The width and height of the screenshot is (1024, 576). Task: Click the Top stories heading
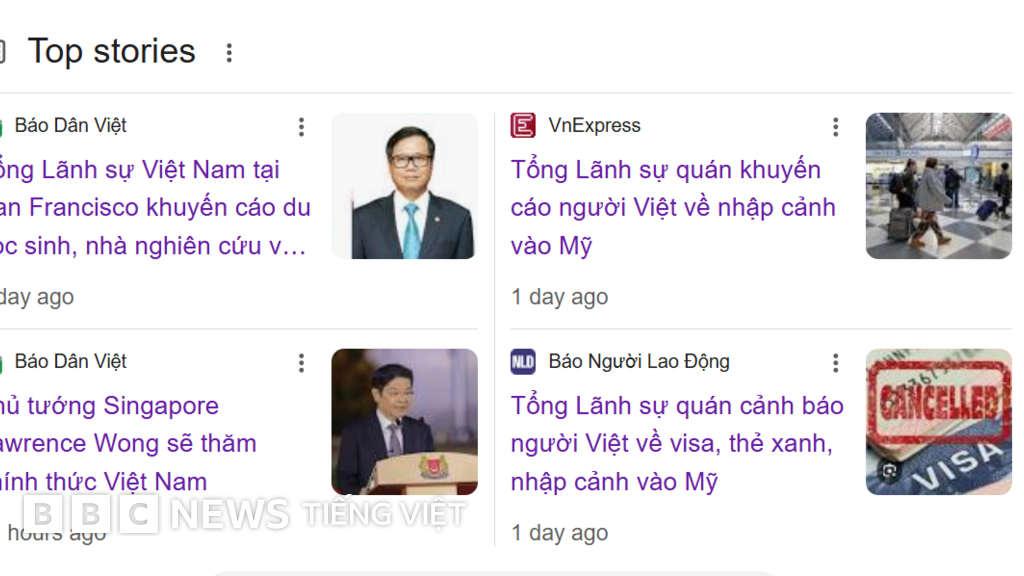tap(112, 51)
